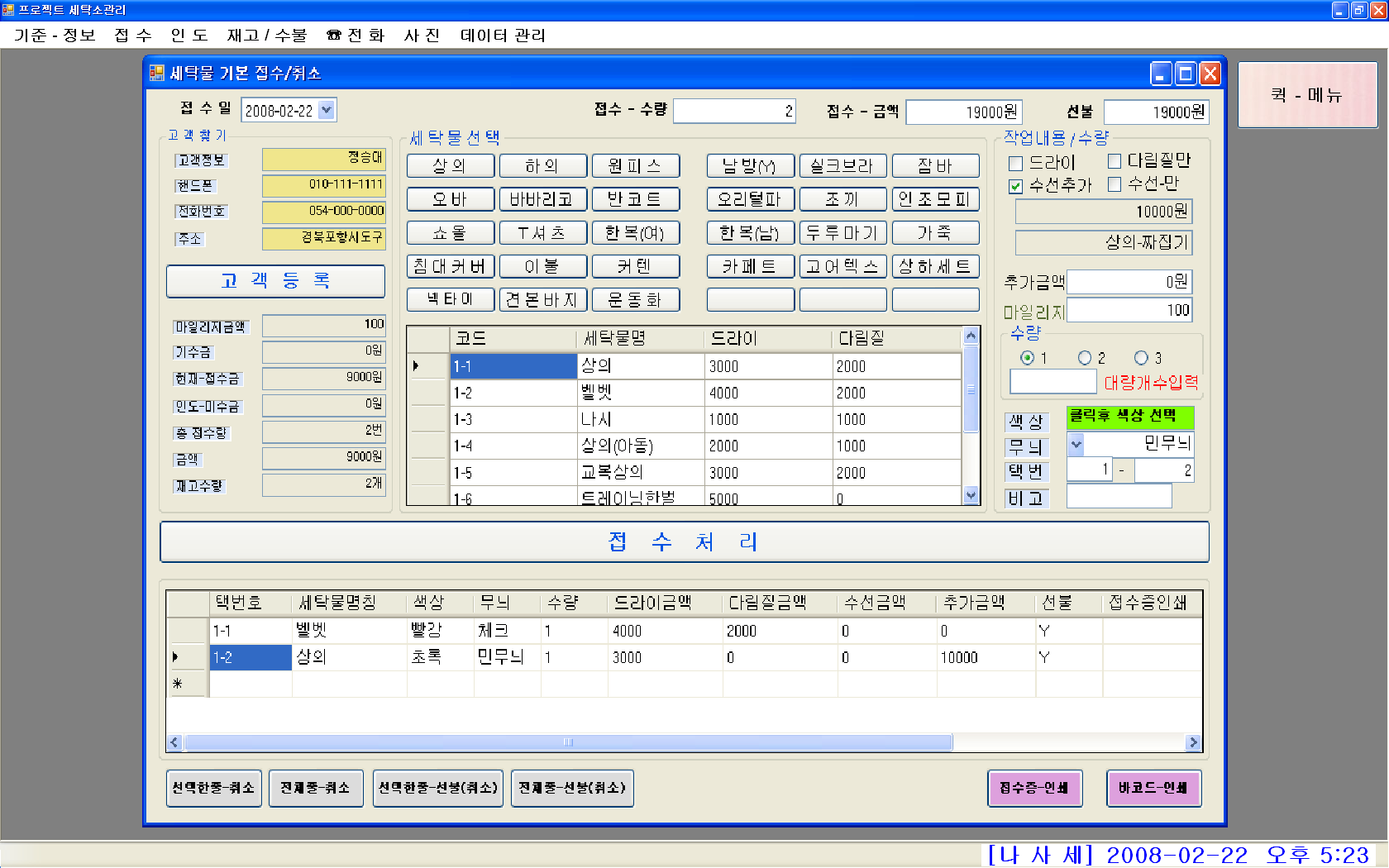Viewport: 1389px width, 868px height.
Task: Click the 접수-수량 input field
Action: point(735,112)
